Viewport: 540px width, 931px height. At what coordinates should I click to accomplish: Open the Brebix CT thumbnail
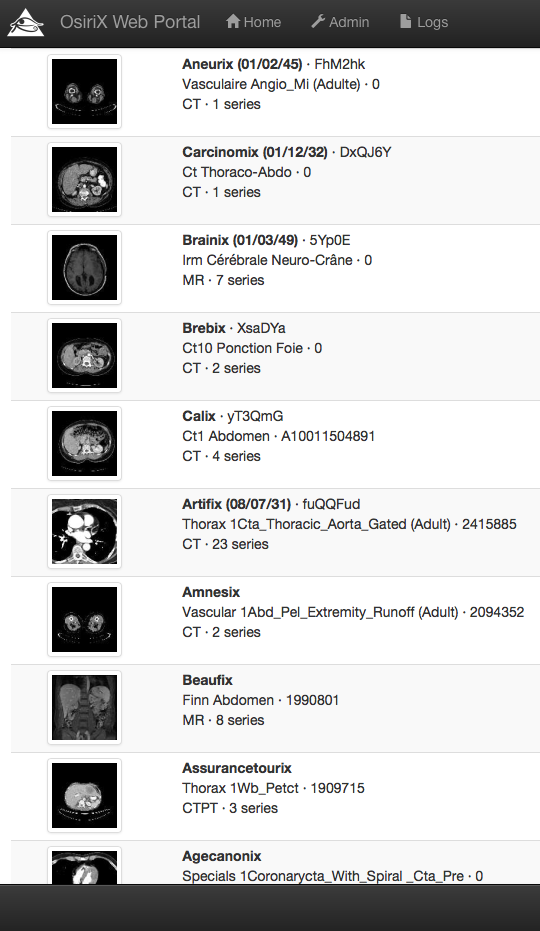point(84,355)
